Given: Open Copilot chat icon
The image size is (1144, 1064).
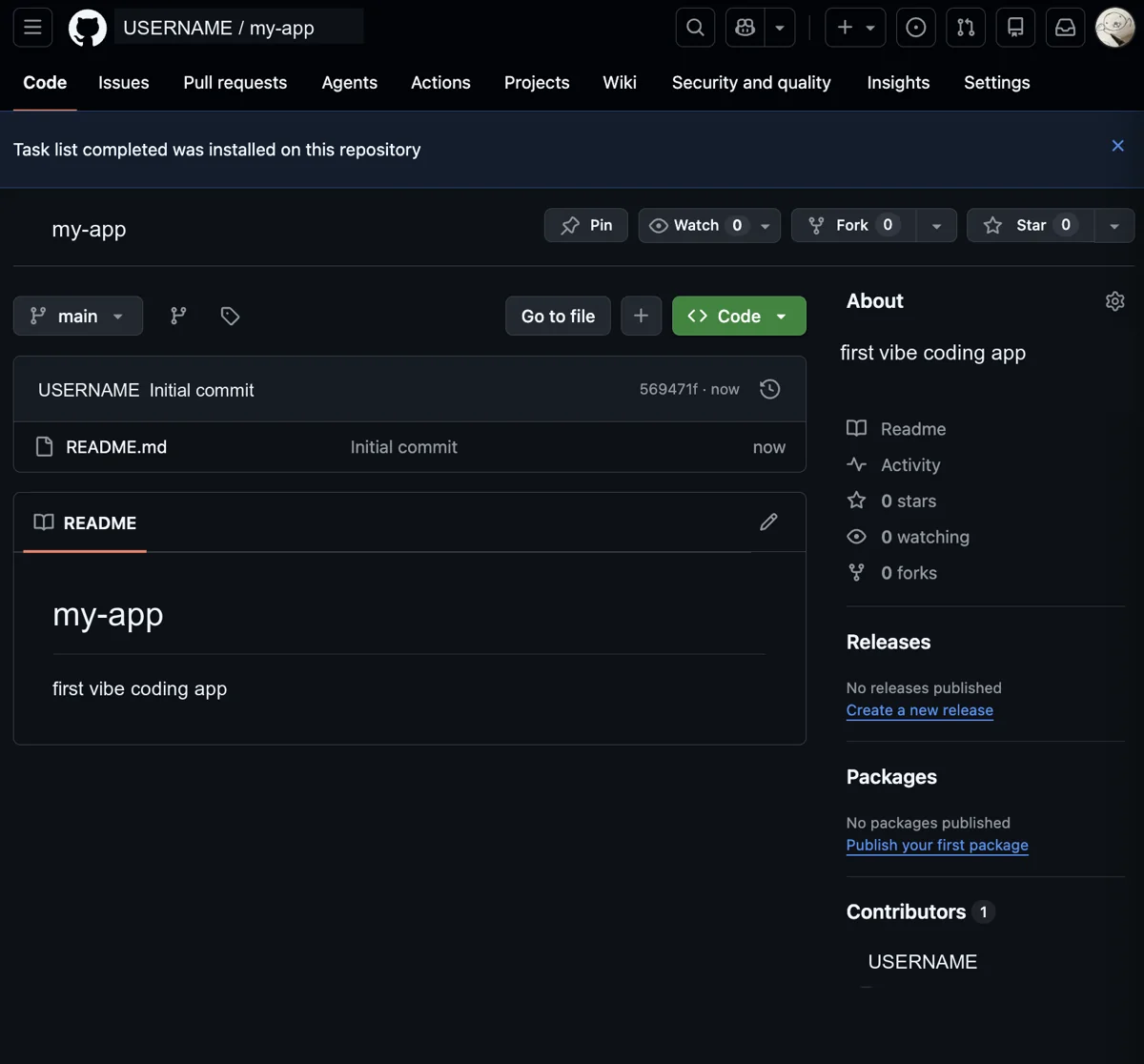Looking at the screenshot, I should click(745, 28).
